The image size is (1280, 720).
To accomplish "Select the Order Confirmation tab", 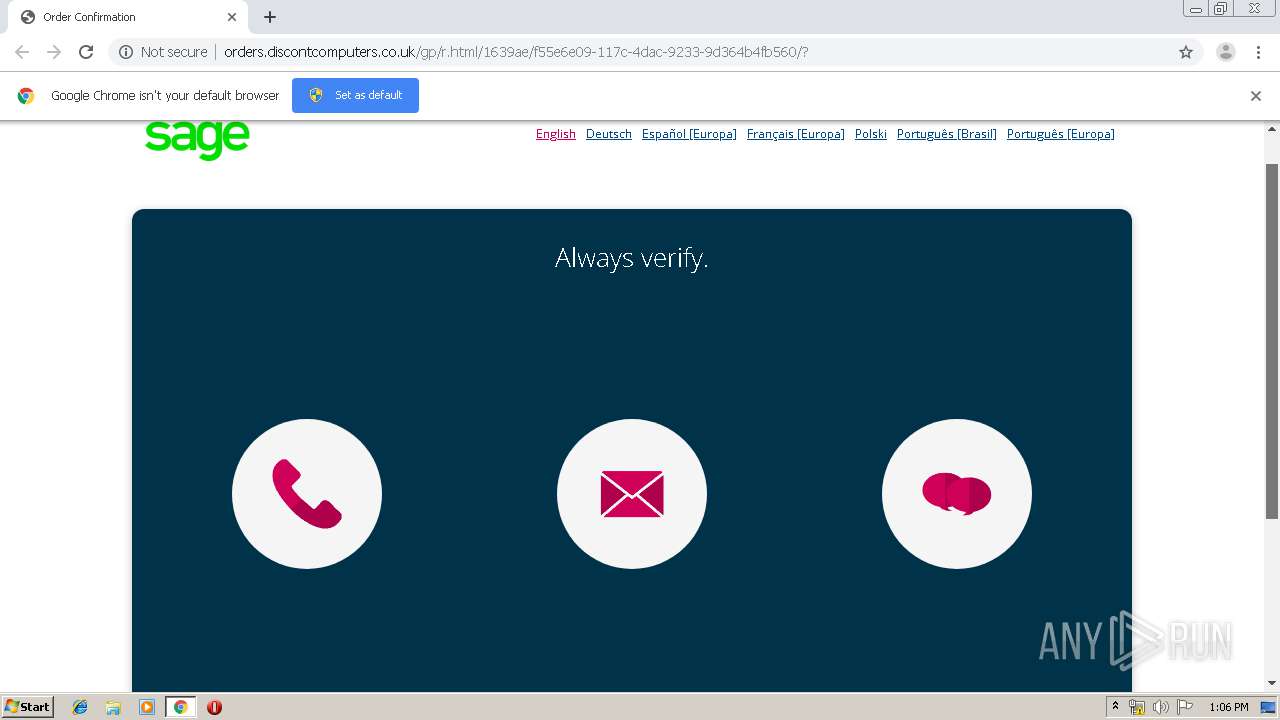I will 128,17.
